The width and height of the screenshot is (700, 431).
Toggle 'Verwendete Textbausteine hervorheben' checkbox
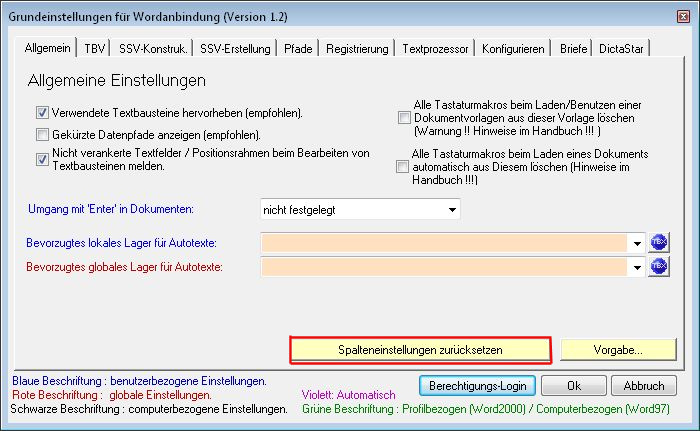(x=43, y=113)
